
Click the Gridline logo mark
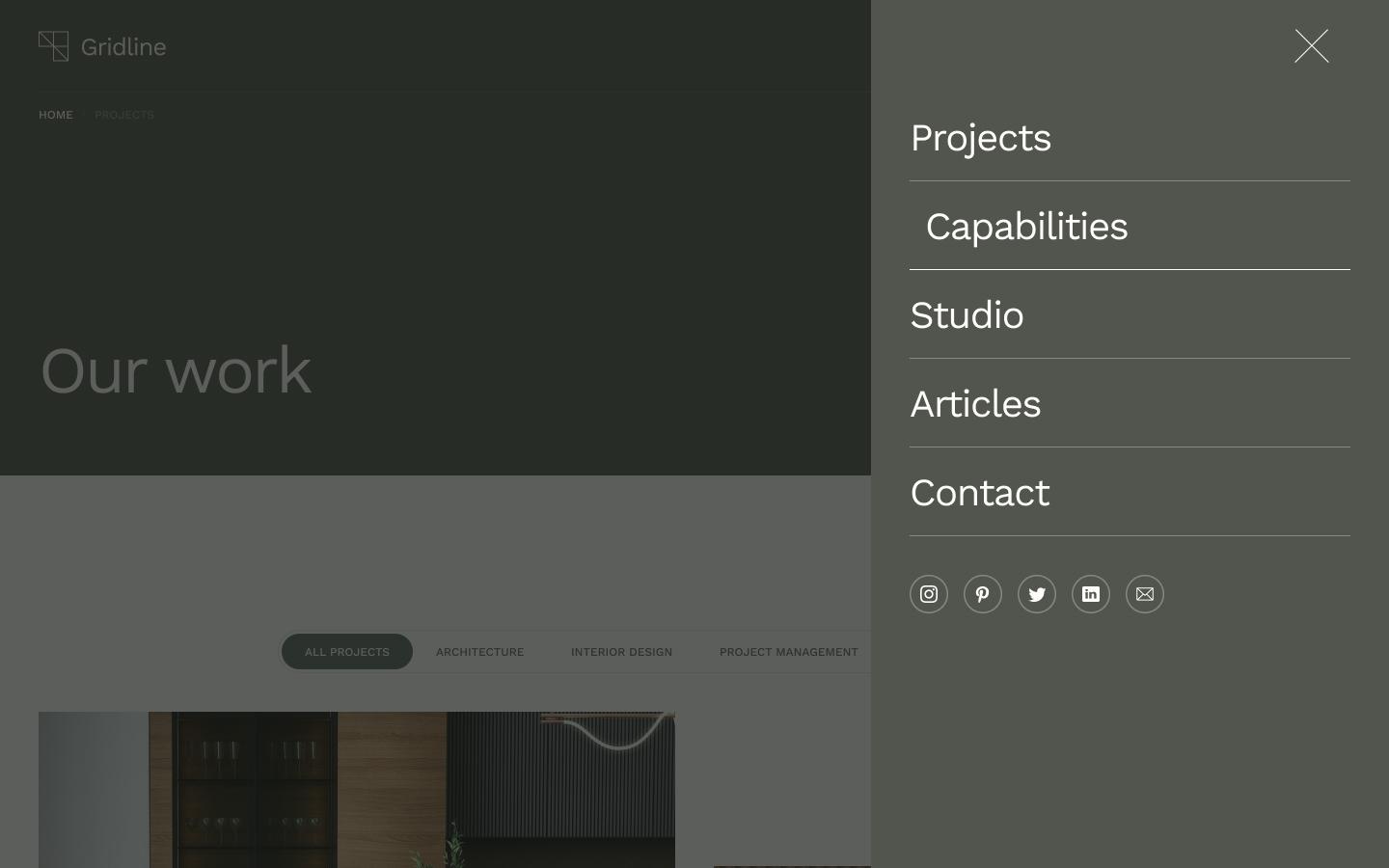point(53,46)
